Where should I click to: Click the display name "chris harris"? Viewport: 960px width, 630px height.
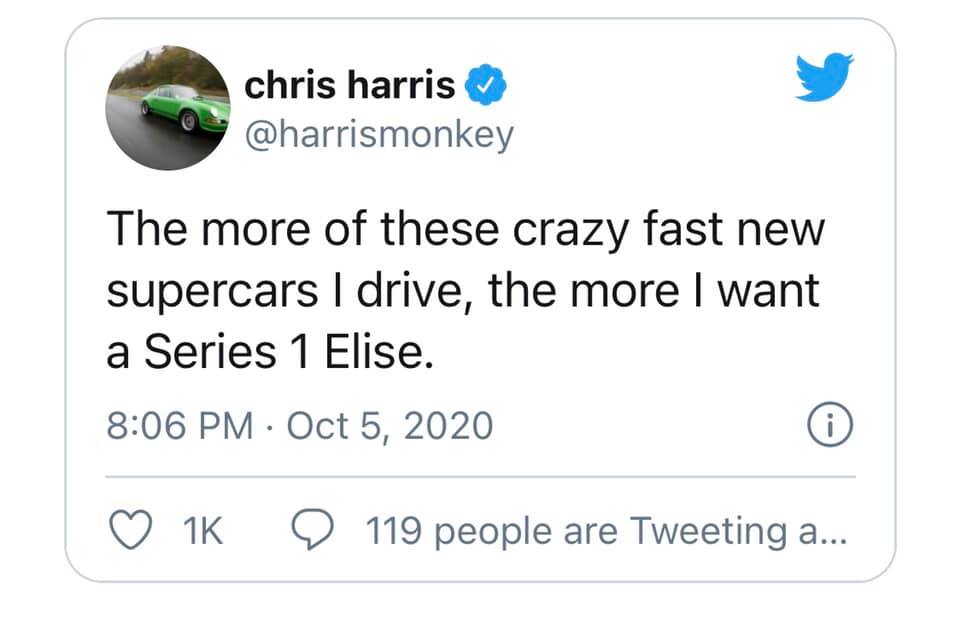point(350,87)
